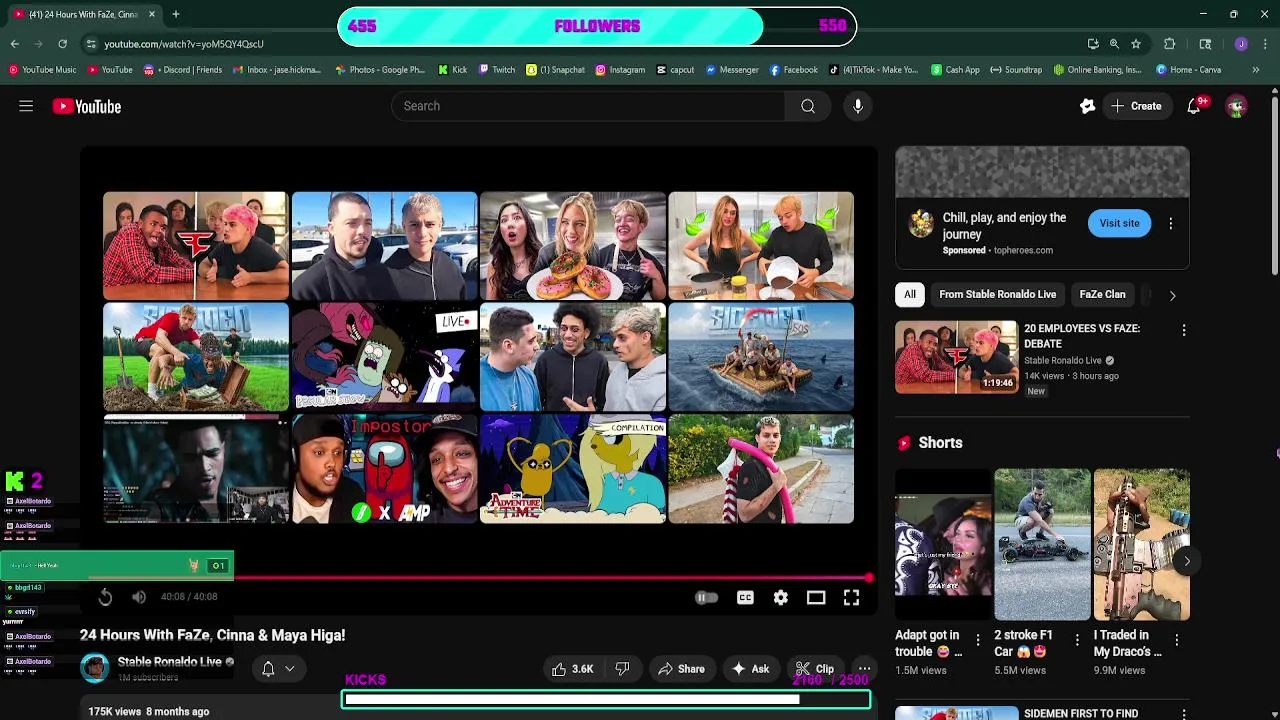Screen dimensions: 1280x720
Task: Like the video (3.6K)
Action: click(572, 669)
